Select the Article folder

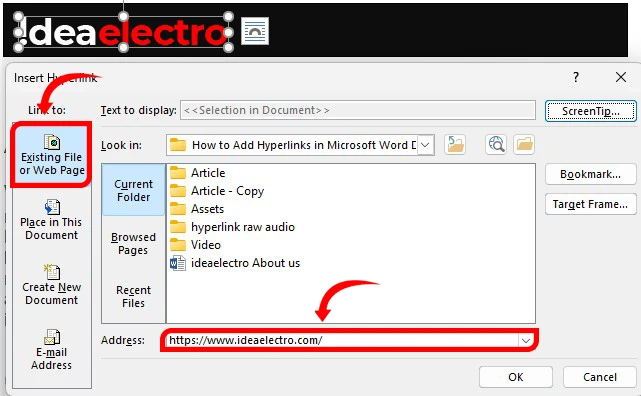197,173
